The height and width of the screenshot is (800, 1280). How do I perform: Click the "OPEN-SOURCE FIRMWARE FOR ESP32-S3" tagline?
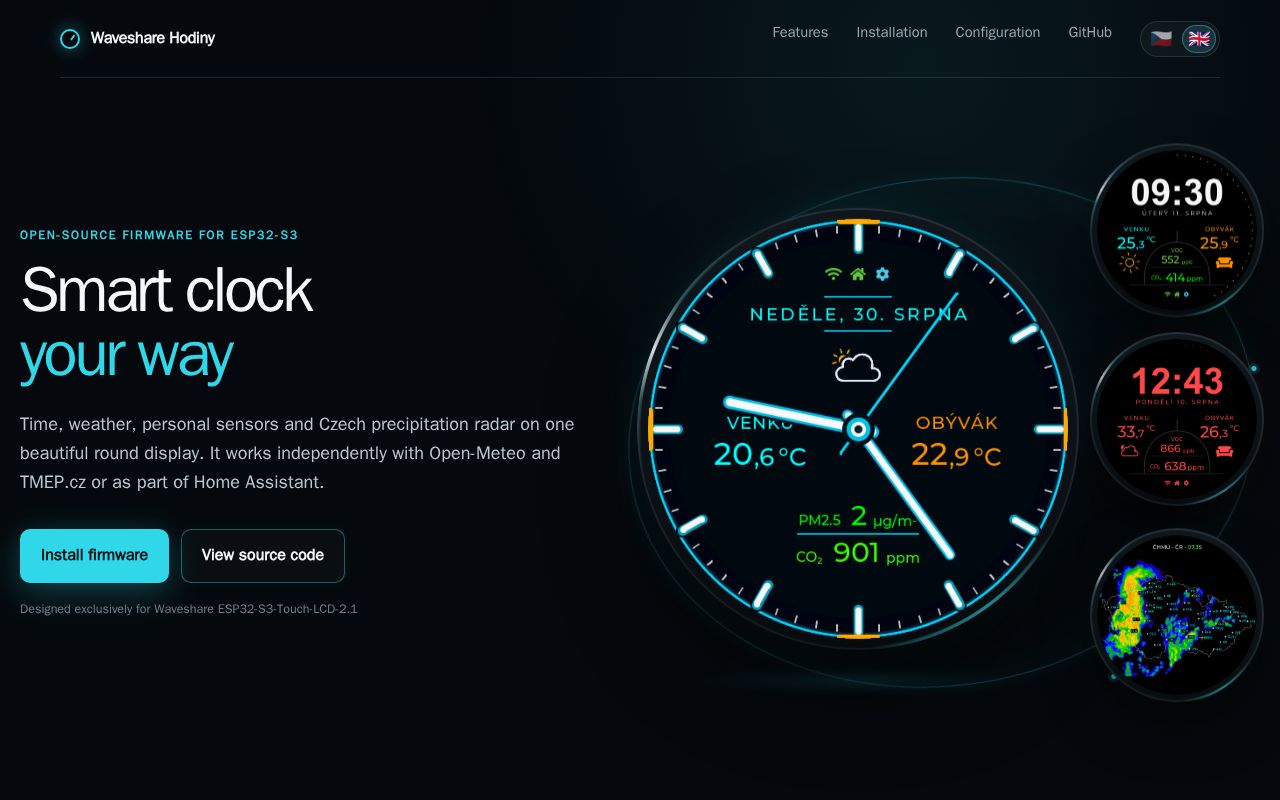[159, 235]
